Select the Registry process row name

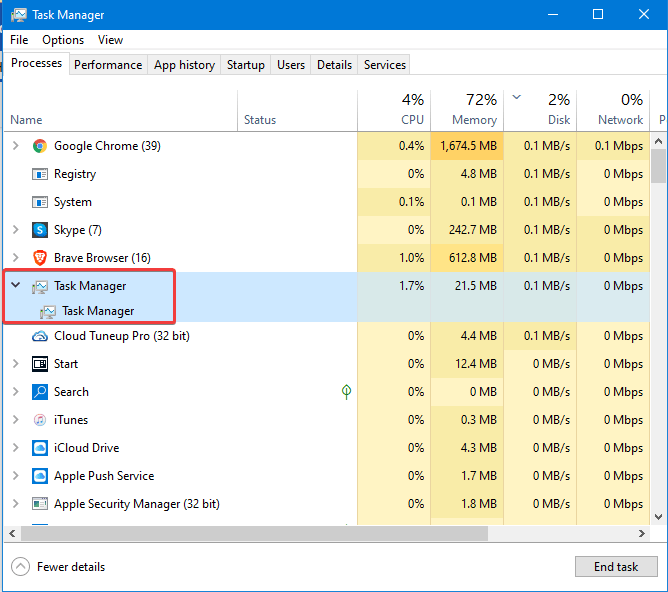(x=75, y=174)
